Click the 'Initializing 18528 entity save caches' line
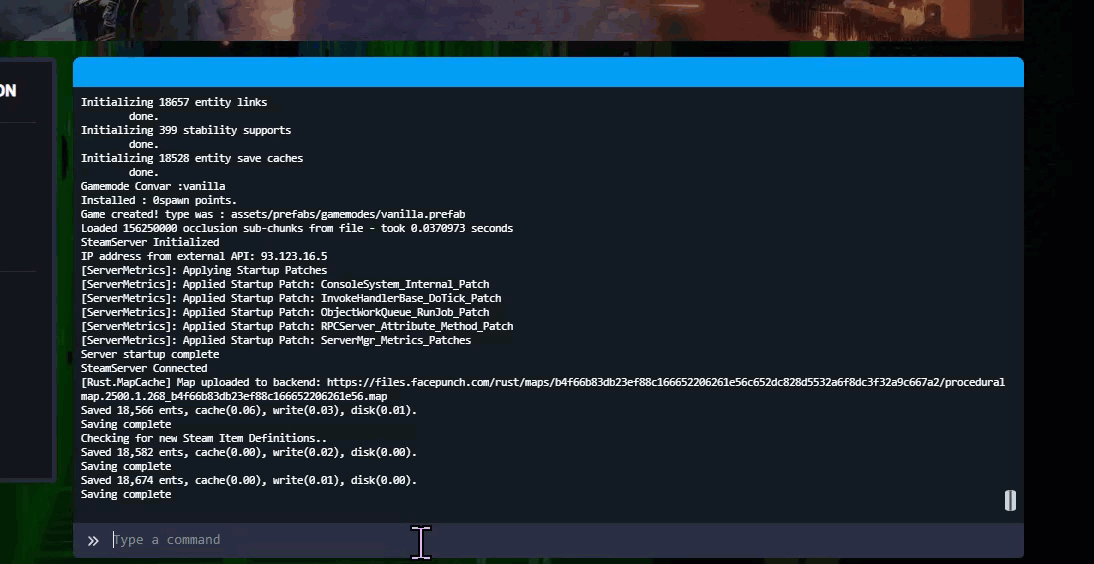 pos(192,158)
